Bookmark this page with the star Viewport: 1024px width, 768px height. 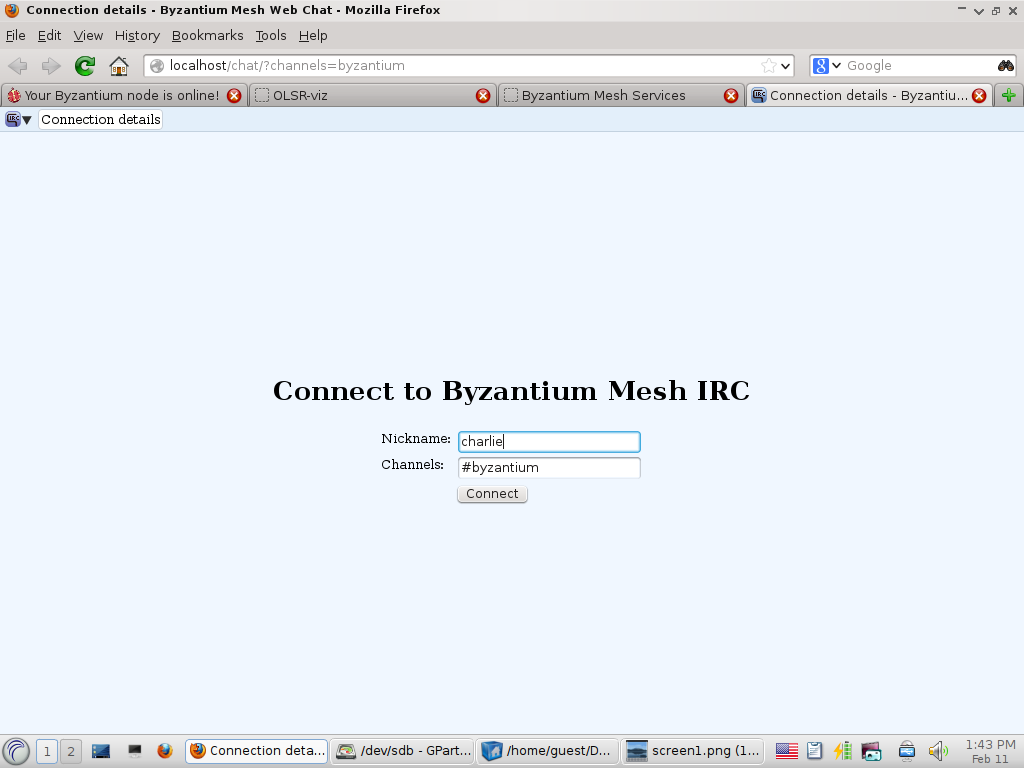pos(769,65)
